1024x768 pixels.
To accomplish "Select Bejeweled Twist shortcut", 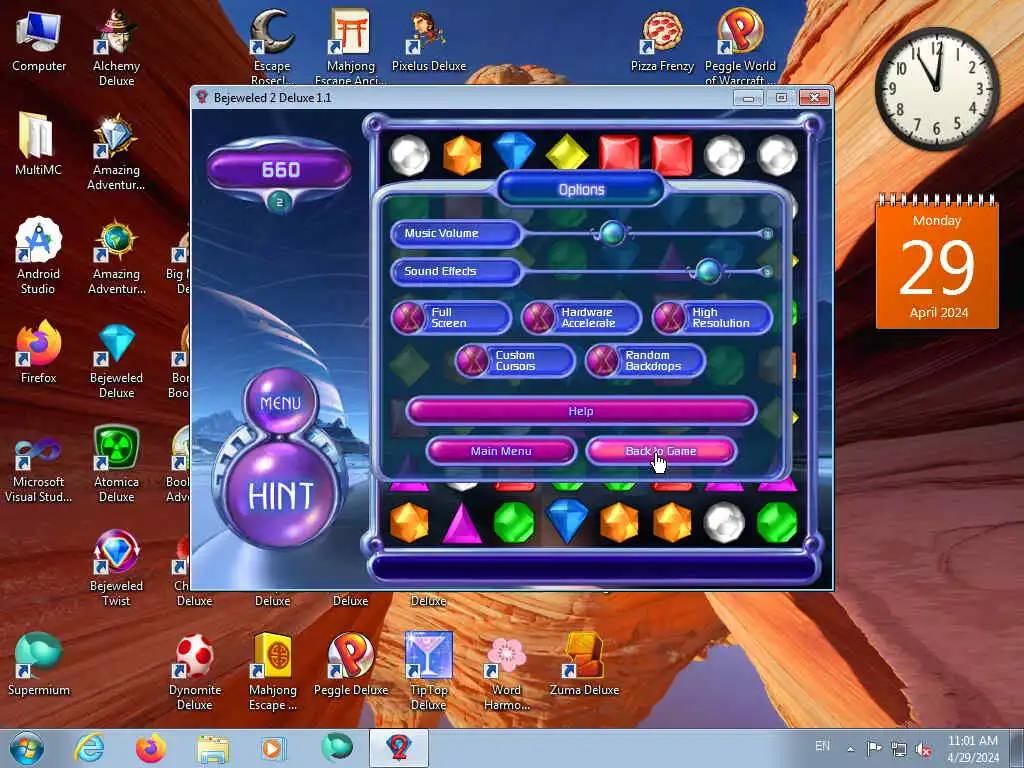I will pyautogui.click(x=116, y=568).
